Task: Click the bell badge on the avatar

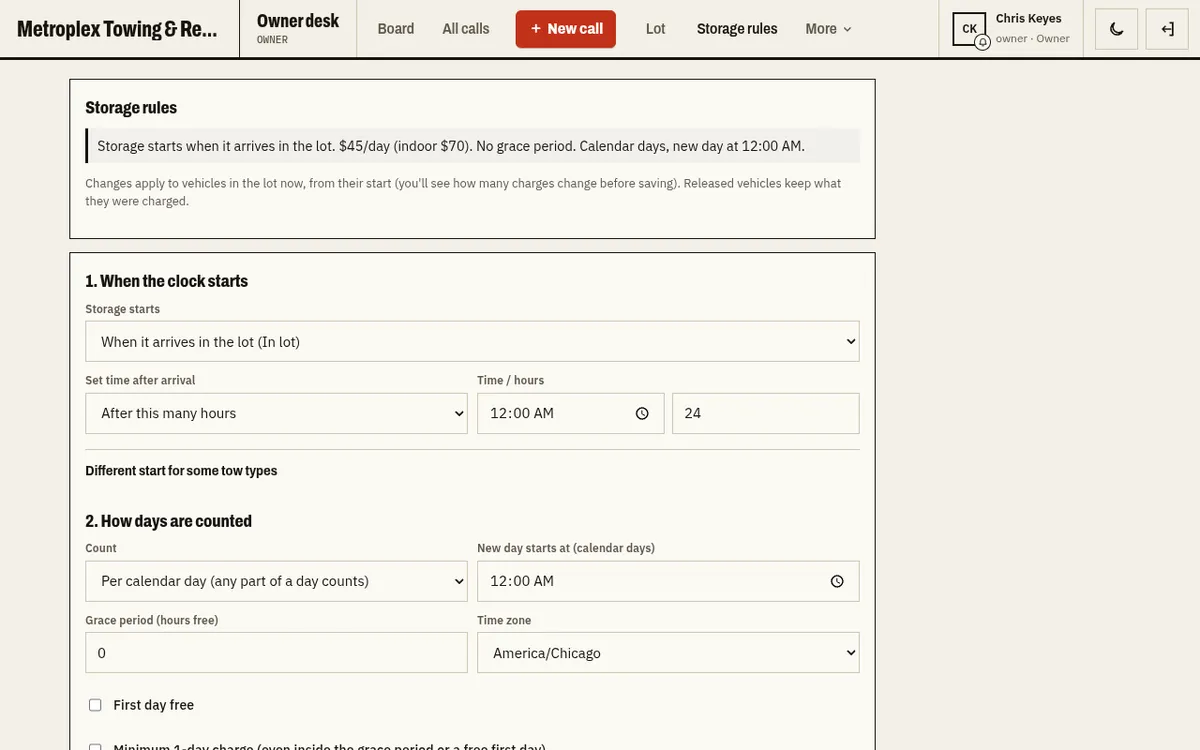Action: [982, 42]
